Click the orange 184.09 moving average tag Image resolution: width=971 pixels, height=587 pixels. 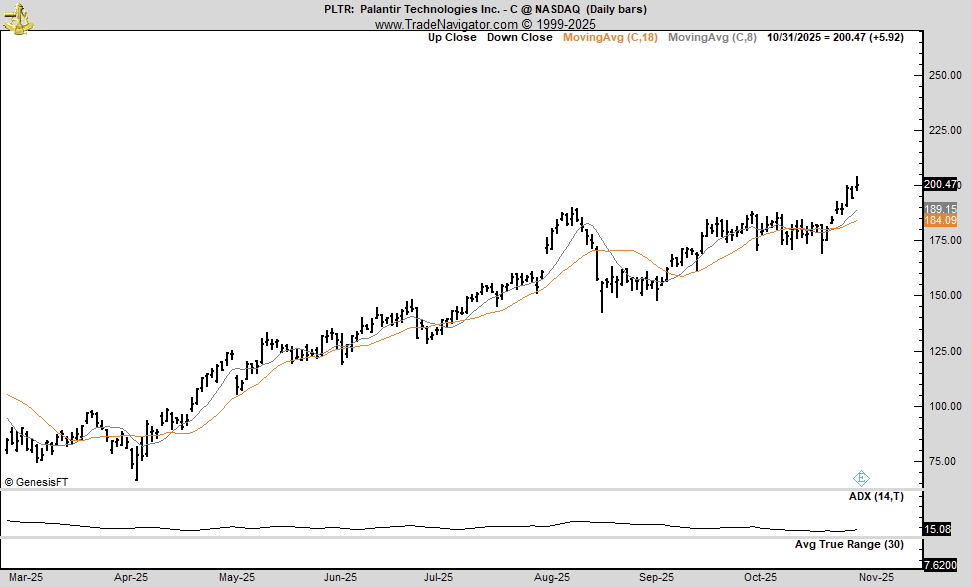click(940, 220)
